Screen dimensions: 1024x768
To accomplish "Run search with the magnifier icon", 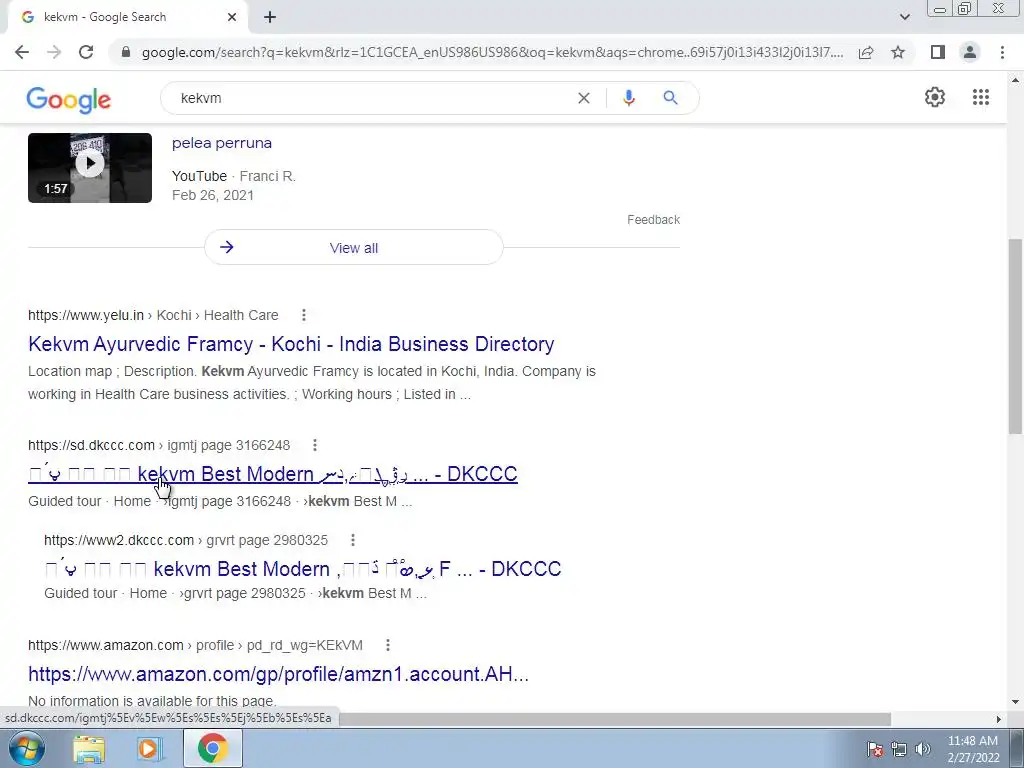I will [670, 98].
